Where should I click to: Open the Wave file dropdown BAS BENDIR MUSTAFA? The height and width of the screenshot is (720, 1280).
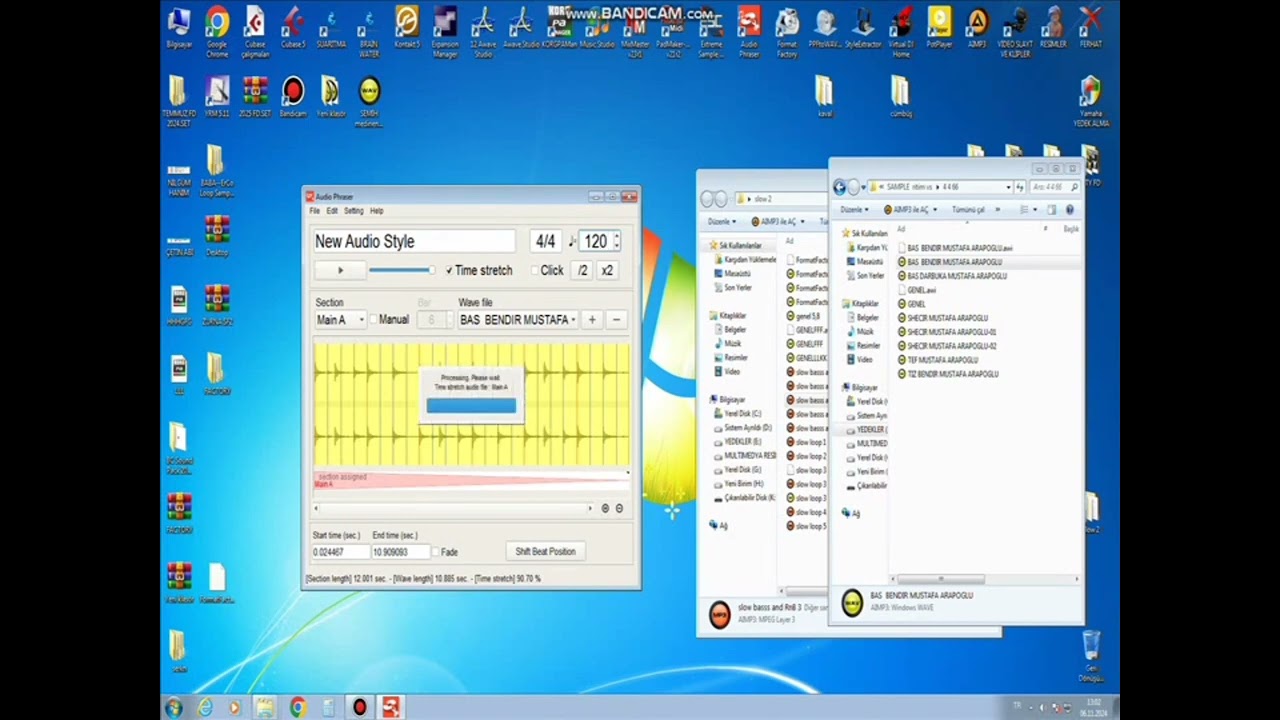click(518, 320)
